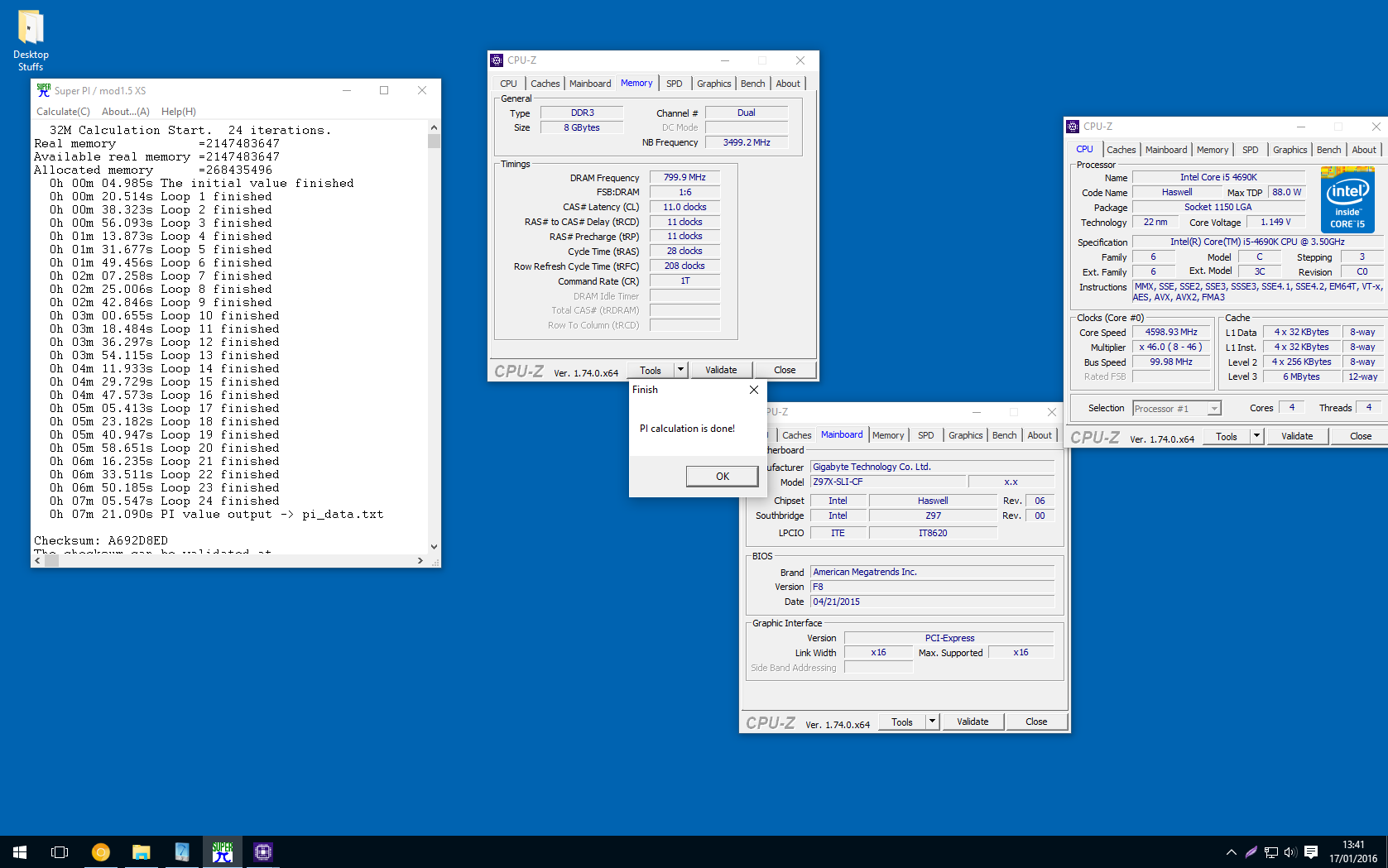
Task: Open the Action Center notifications icon
Action: 1311,851
